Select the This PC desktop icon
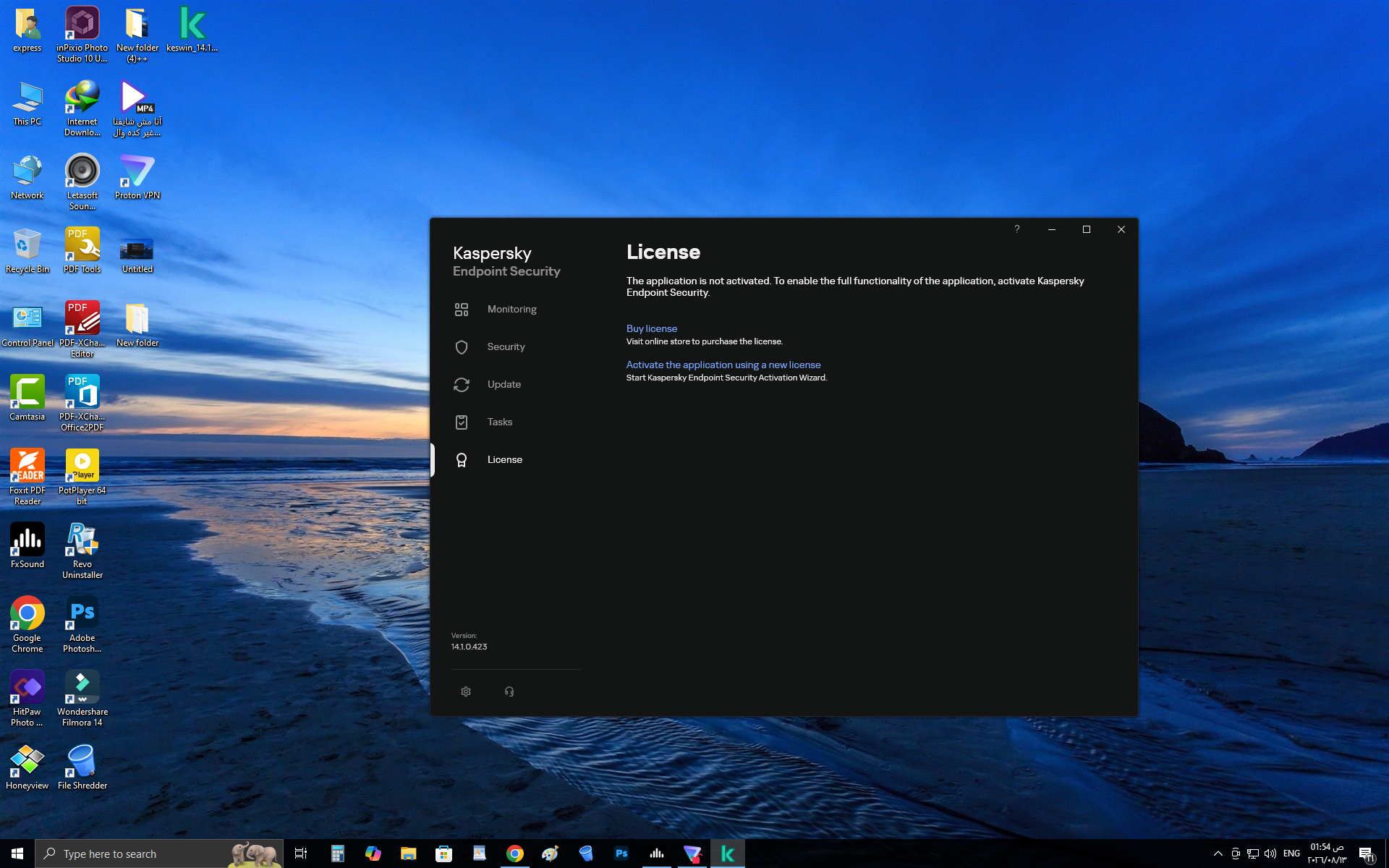This screenshot has height=868, width=1389. (27, 104)
